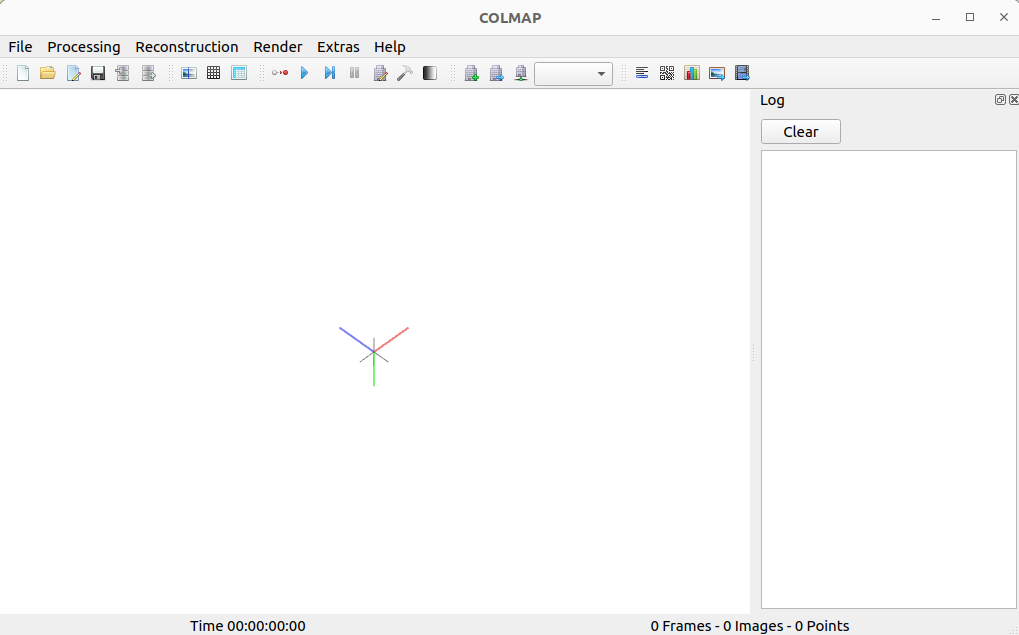The image size is (1019, 635).
Task: Float the Log panel with undock button
Action: [1000, 100]
